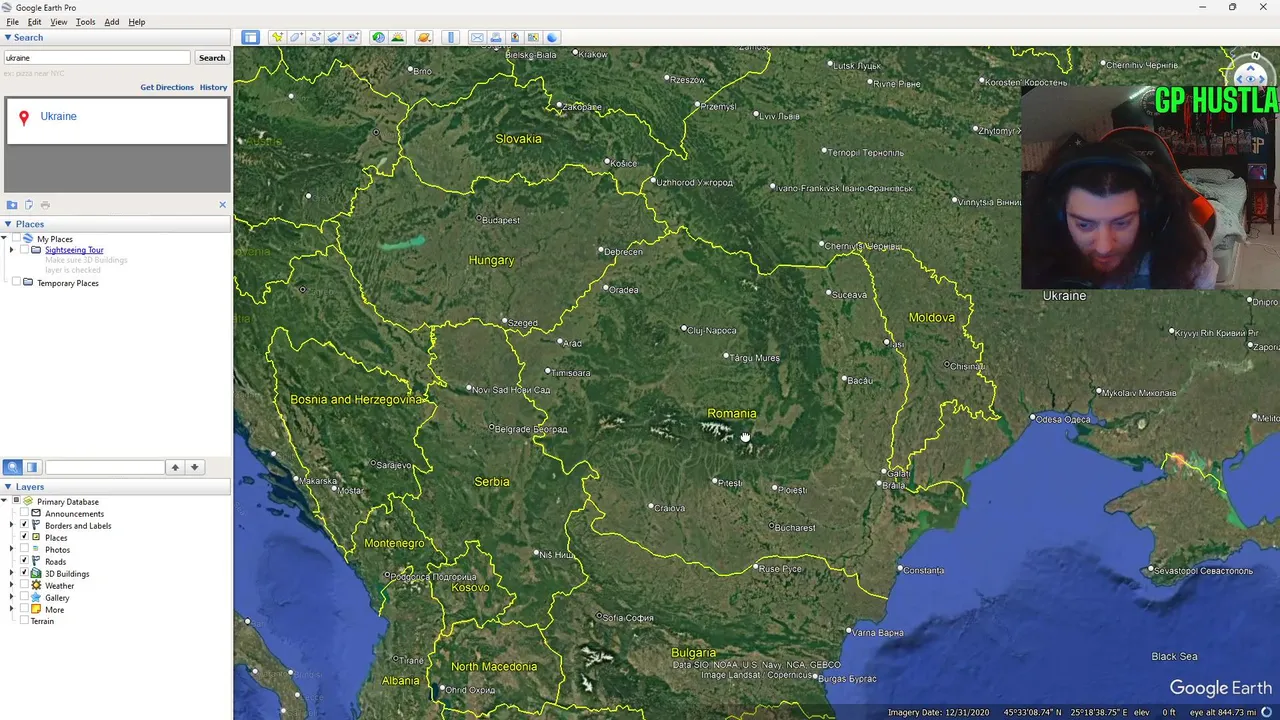This screenshot has width=1280, height=720.
Task: Uncheck the Borders and Labels layer
Action: [24, 525]
